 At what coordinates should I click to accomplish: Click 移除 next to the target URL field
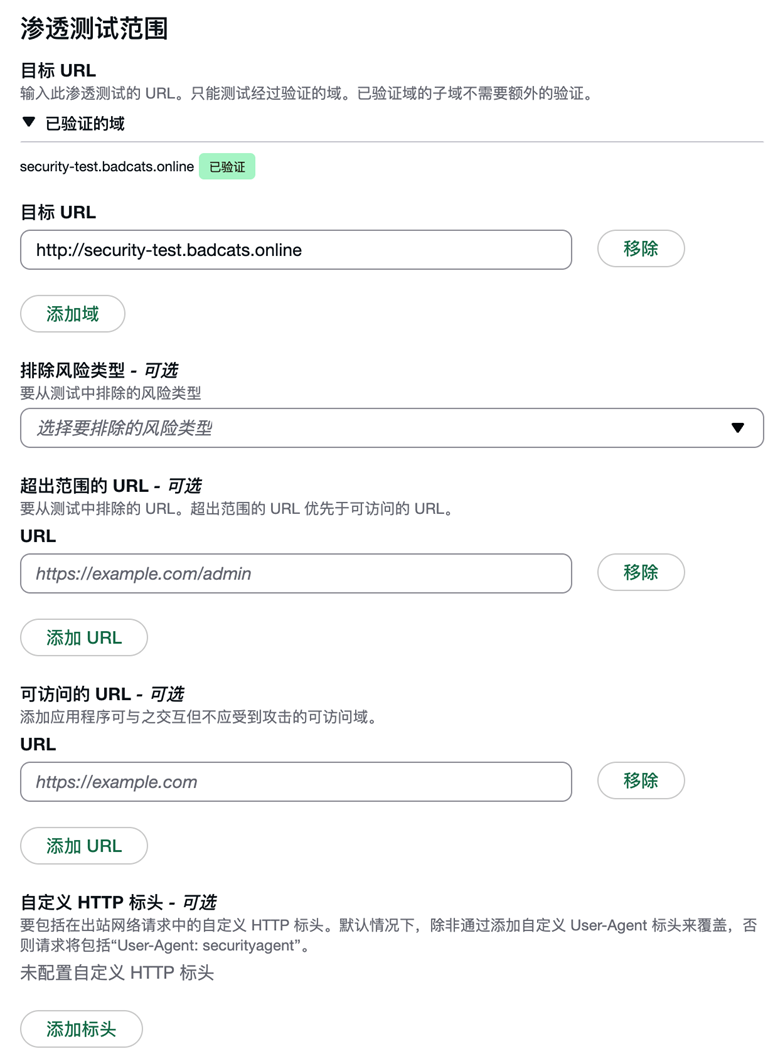pos(641,248)
